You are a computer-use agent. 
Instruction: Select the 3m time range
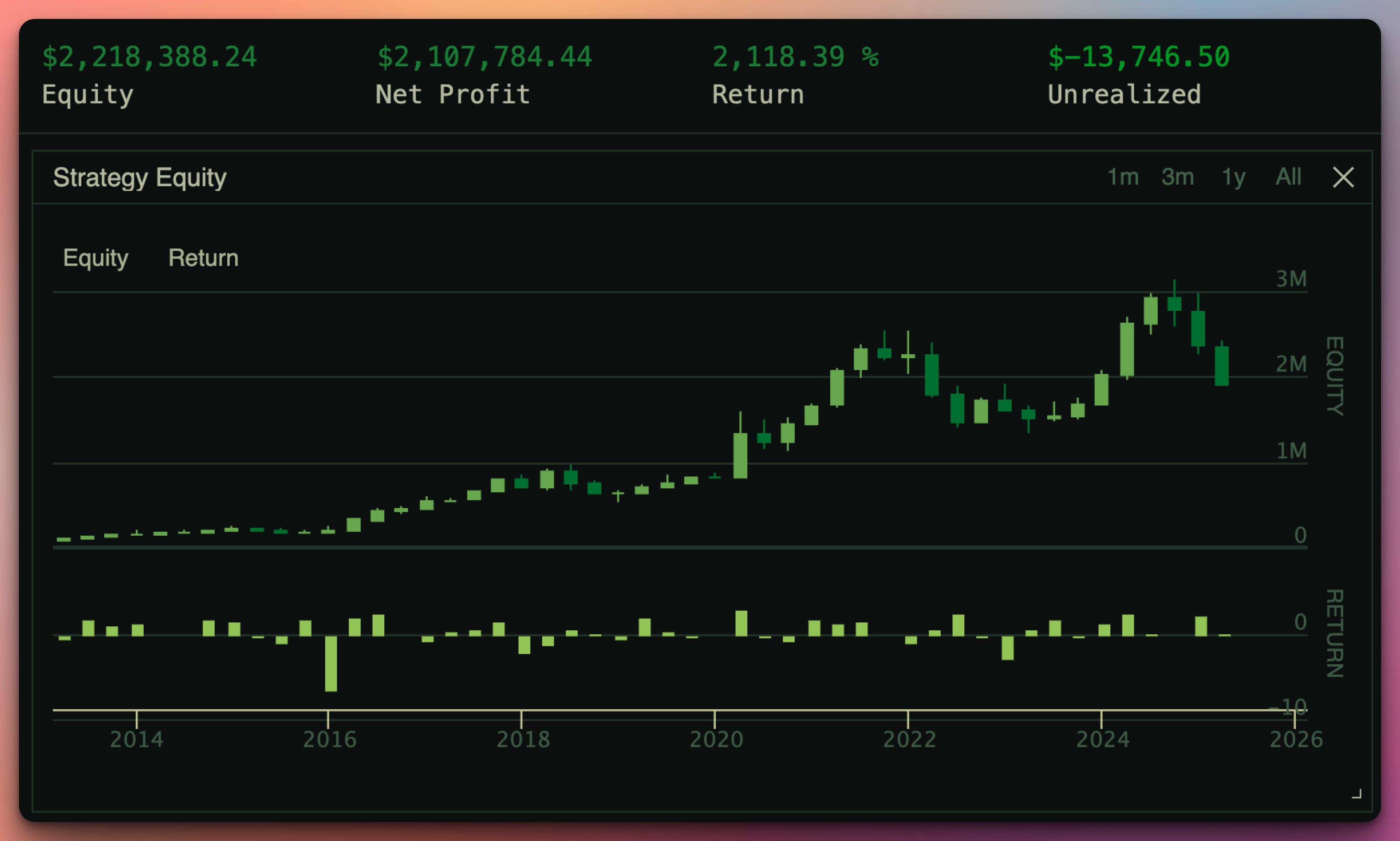1178,178
